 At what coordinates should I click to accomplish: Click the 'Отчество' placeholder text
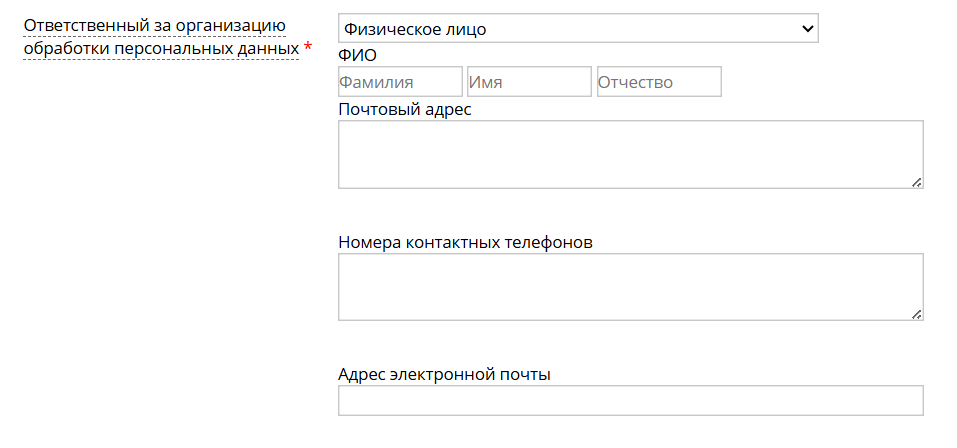coord(636,82)
